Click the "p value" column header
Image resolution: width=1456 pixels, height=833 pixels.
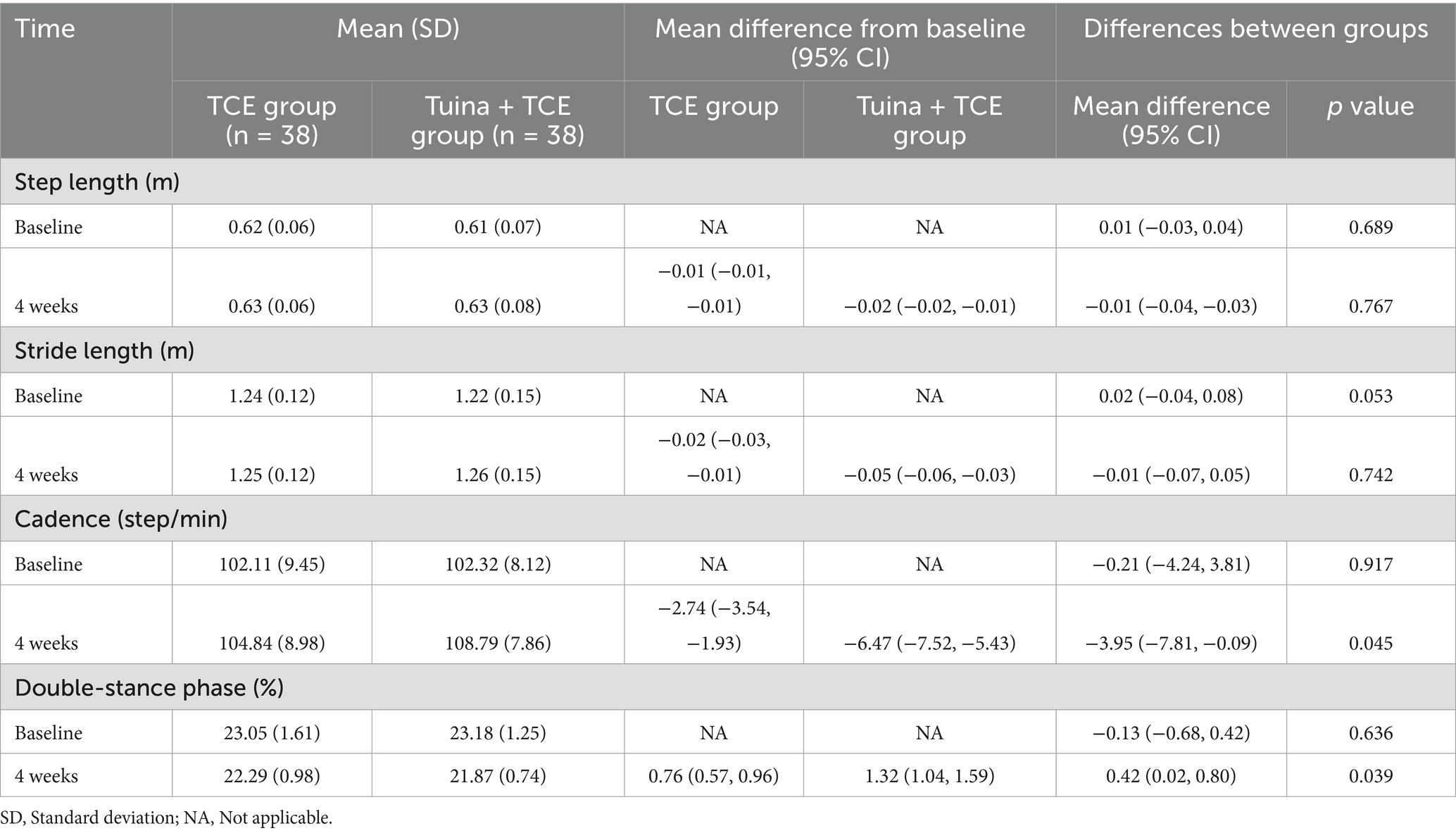tap(1370, 106)
